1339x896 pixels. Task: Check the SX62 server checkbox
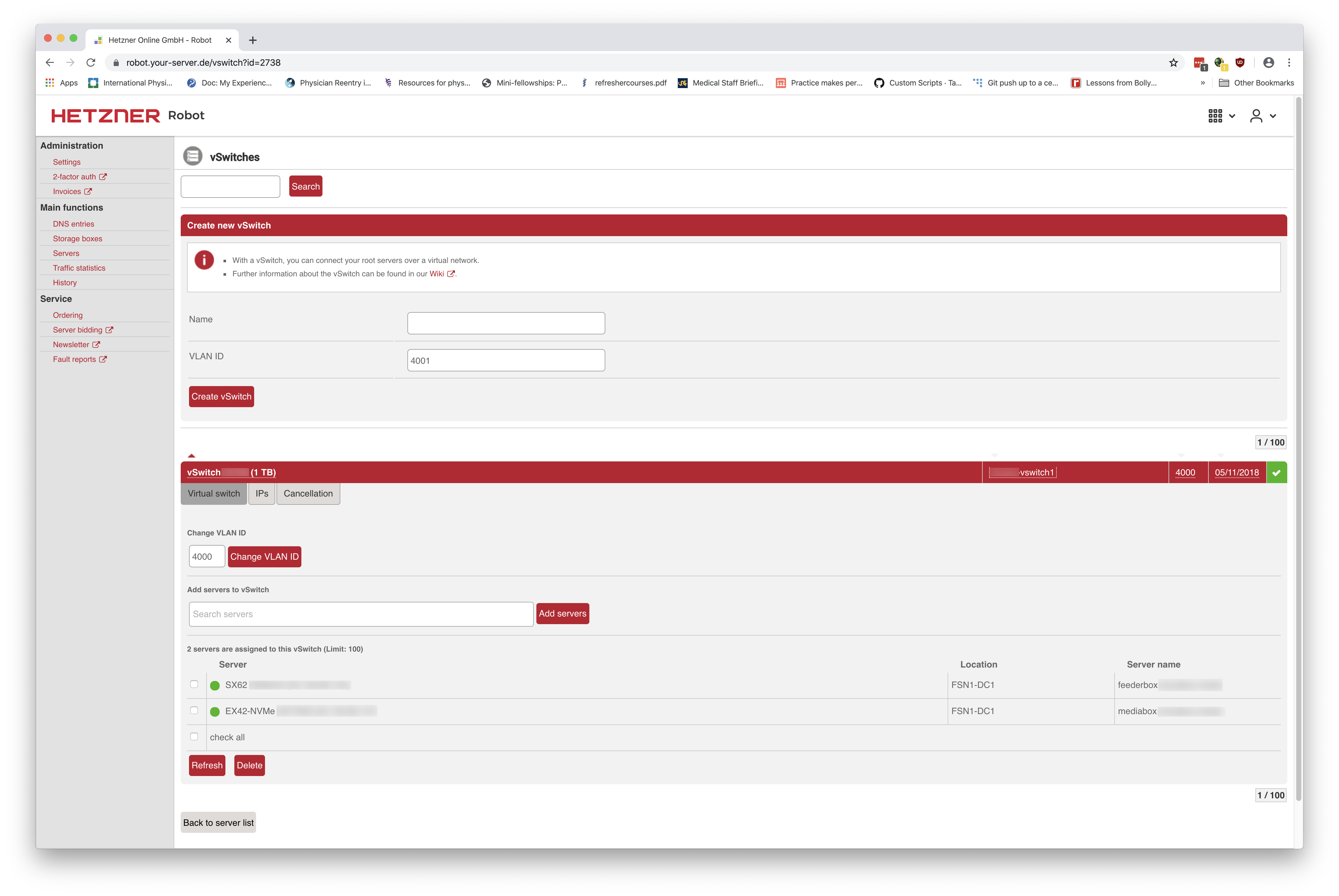pyautogui.click(x=194, y=684)
